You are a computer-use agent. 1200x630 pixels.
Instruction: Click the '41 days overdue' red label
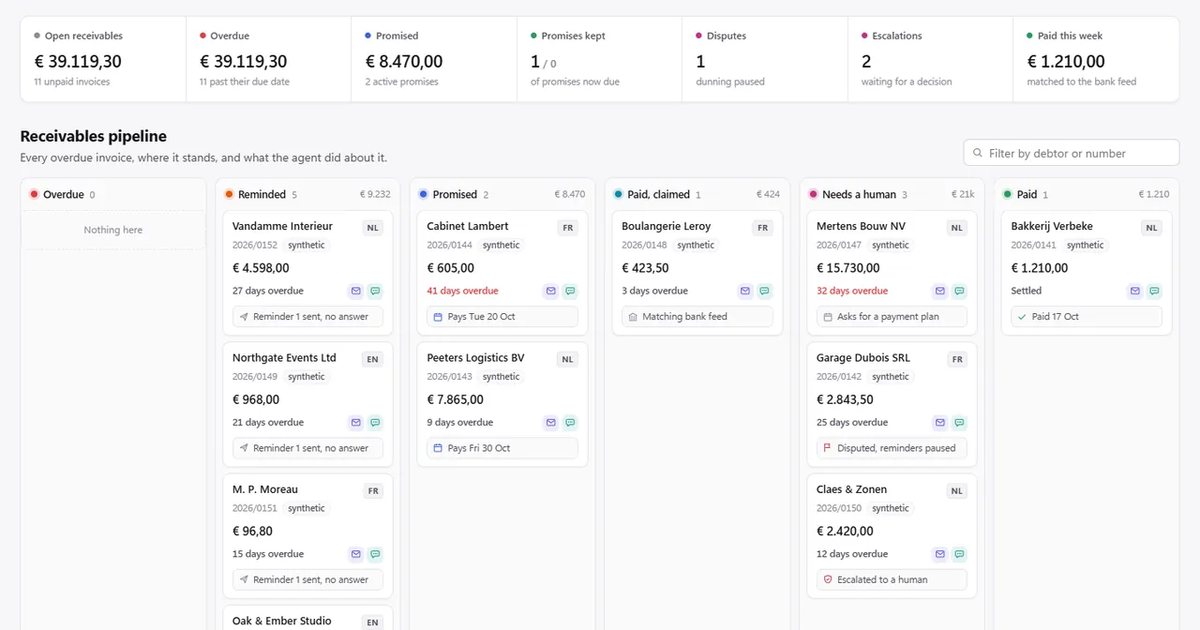coord(462,291)
